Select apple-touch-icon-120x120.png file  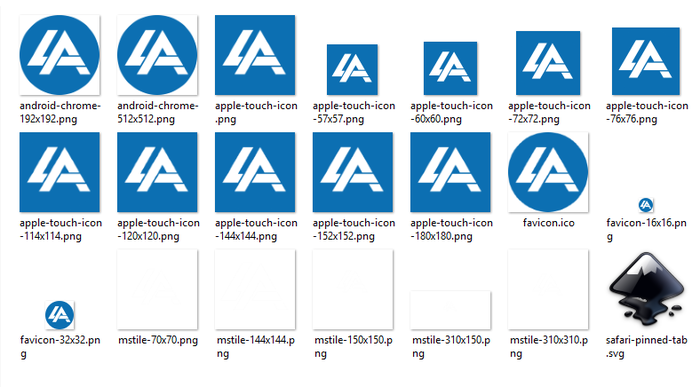(x=157, y=172)
